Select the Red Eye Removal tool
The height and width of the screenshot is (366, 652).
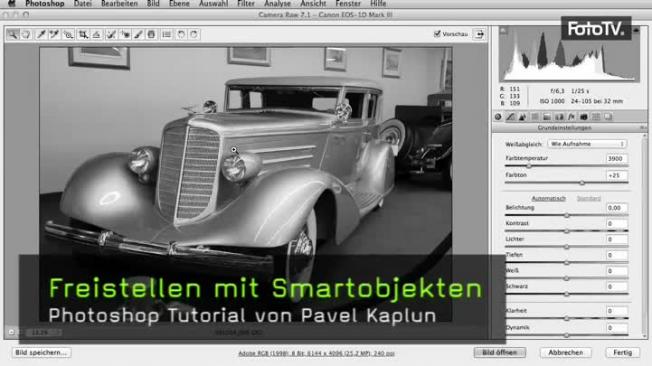[x=125, y=34]
